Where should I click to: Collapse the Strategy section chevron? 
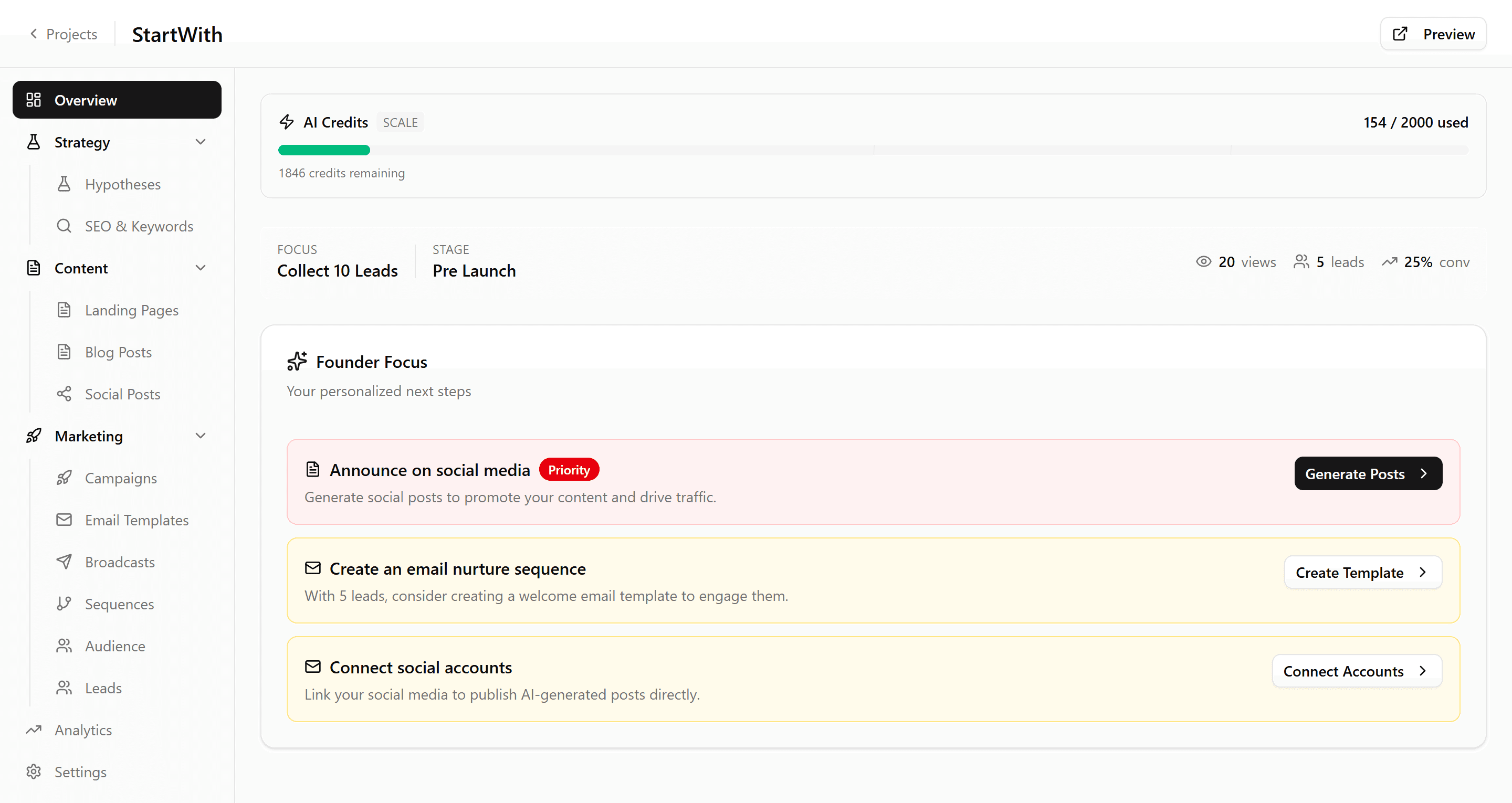pyautogui.click(x=201, y=142)
